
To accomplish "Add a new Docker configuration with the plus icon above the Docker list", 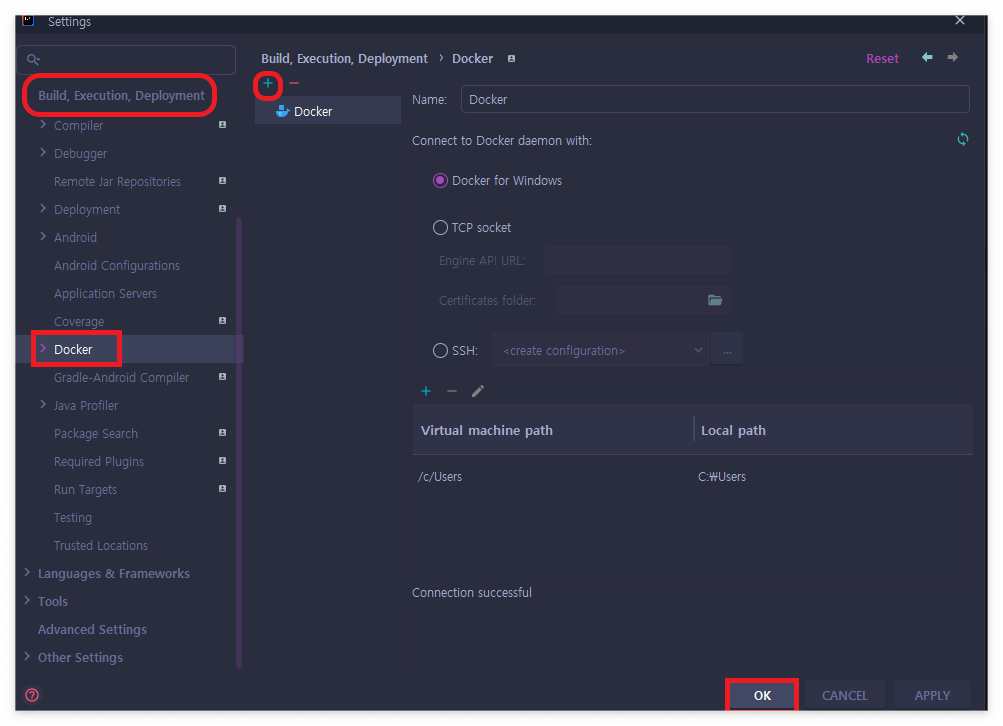I will coord(267,83).
